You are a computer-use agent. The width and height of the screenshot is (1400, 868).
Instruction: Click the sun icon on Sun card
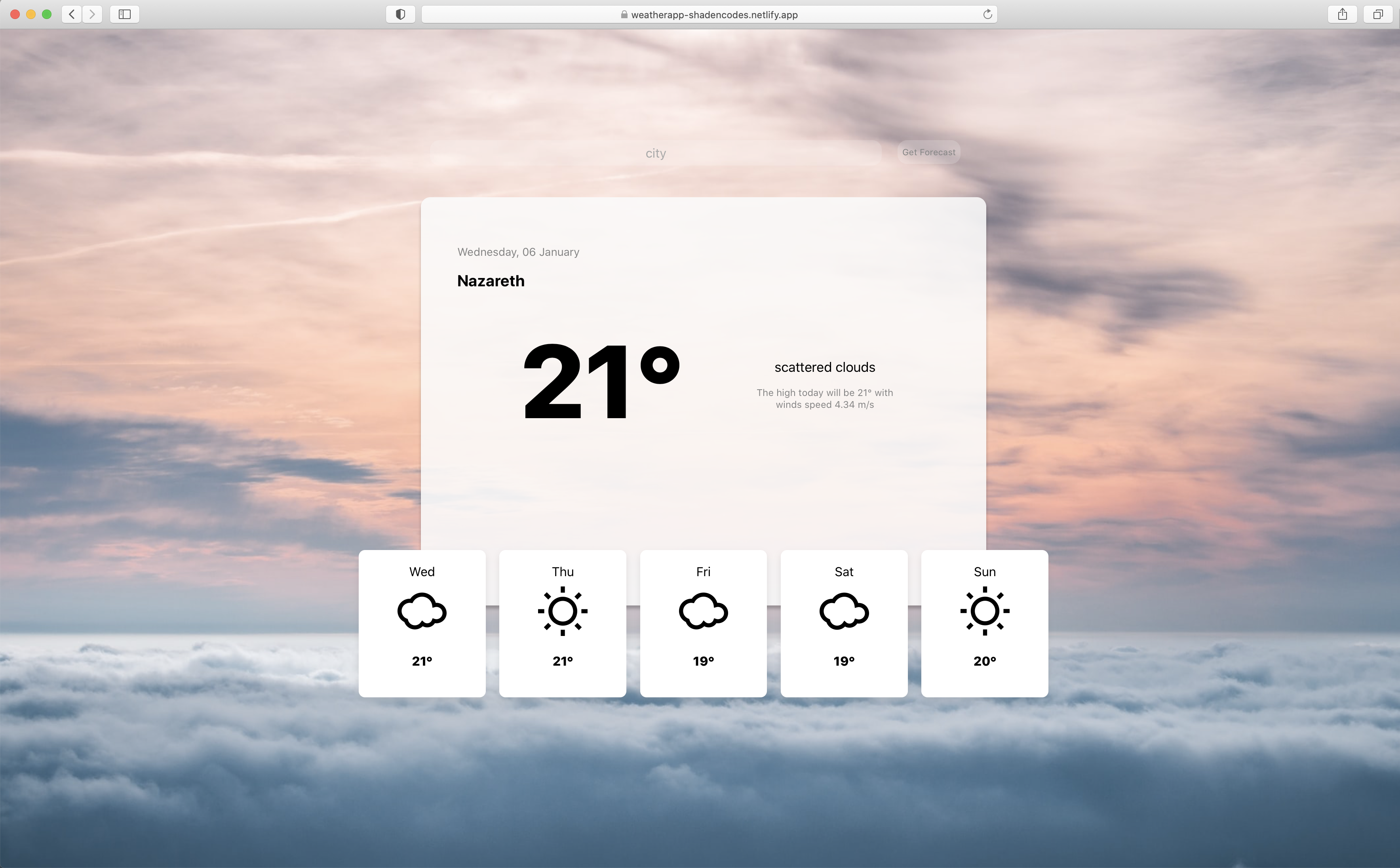coord(985,611)
